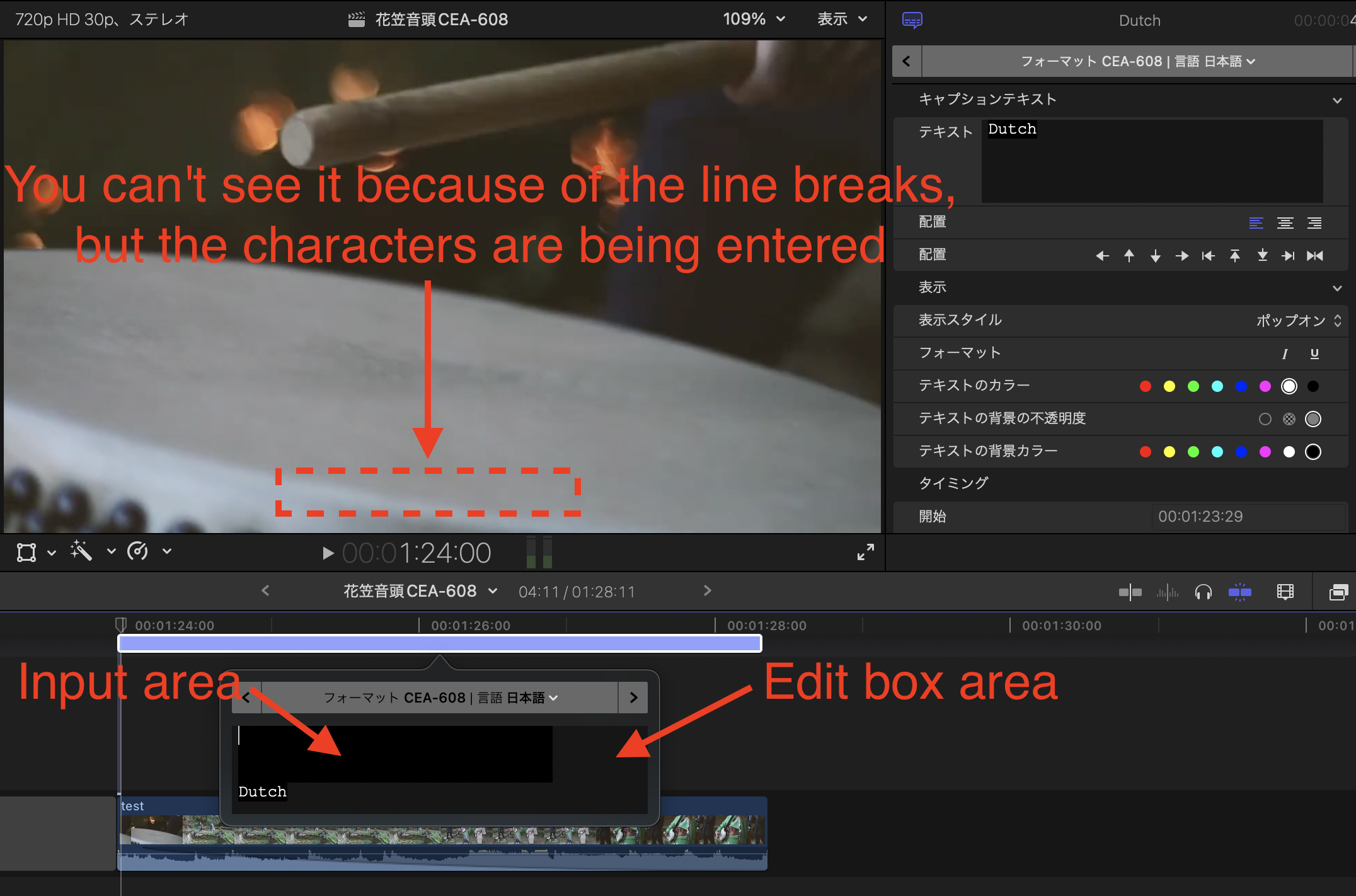The width and height of the screenshot is (1356, 896).
Task: Click the Captions icon above the inspector
Action: point(912,19)
